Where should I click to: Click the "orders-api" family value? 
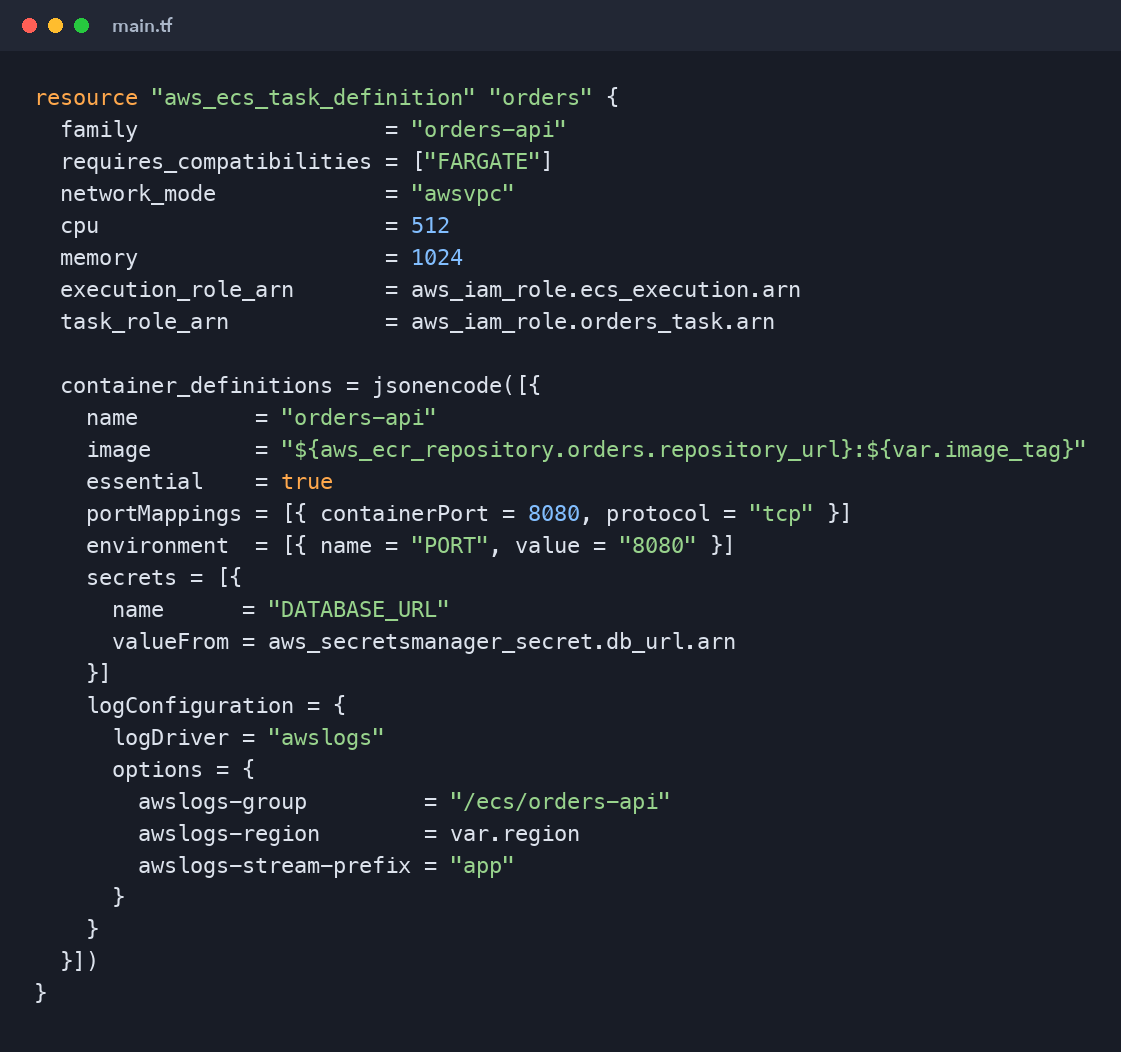pyautogui.click(x=489, y=129)
